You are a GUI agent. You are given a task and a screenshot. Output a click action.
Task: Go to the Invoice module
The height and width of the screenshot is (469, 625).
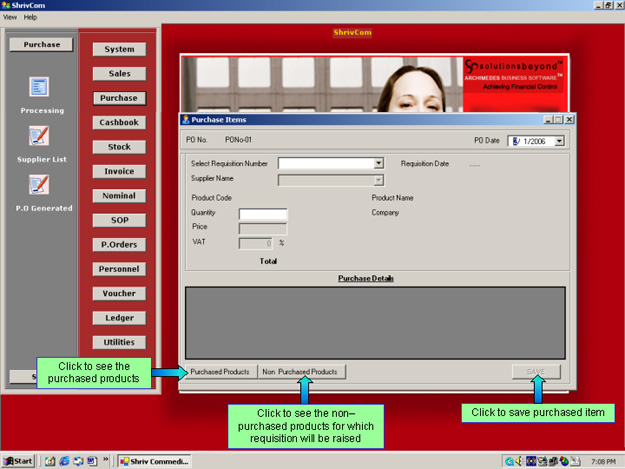point(119,171)
